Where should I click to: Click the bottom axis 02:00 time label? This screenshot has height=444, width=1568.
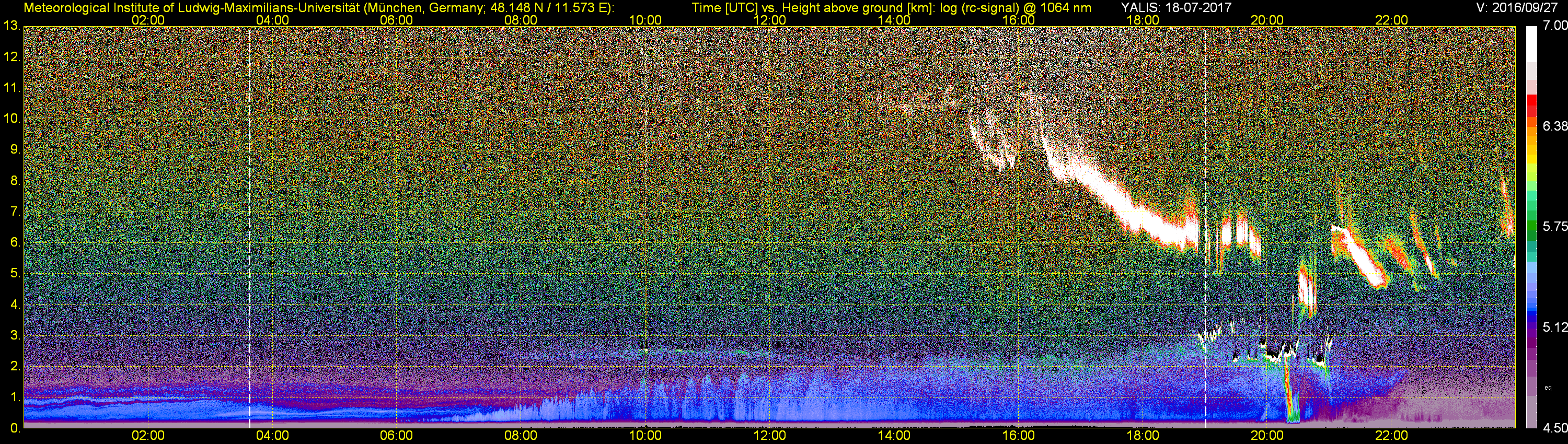148,436
